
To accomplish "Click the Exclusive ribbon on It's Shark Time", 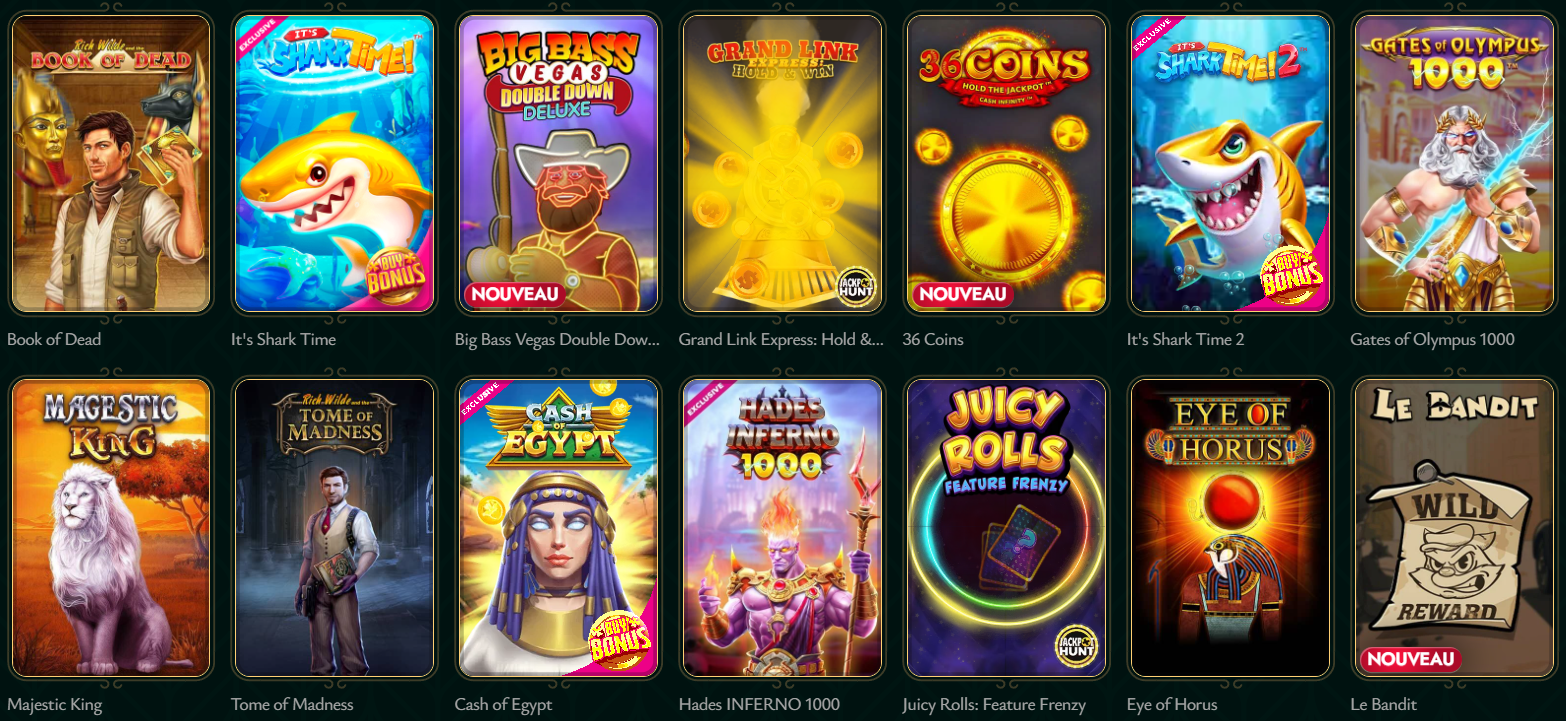I will (x=257, y=36).
